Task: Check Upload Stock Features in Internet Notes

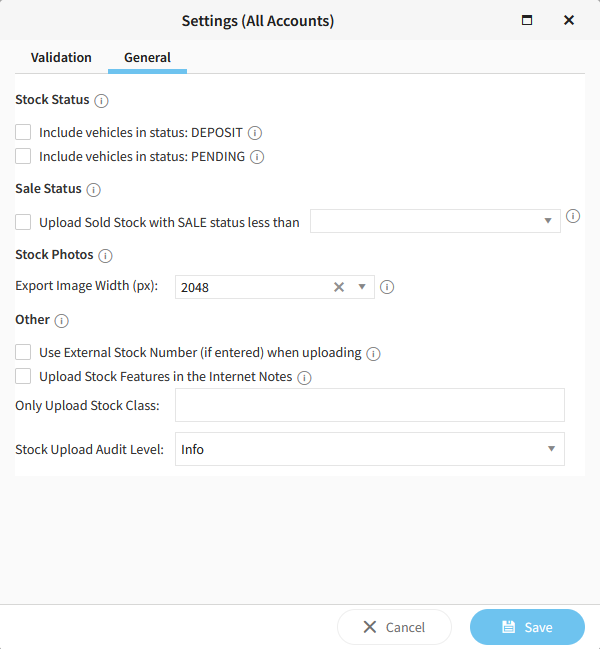Action: tap(23, 377)
